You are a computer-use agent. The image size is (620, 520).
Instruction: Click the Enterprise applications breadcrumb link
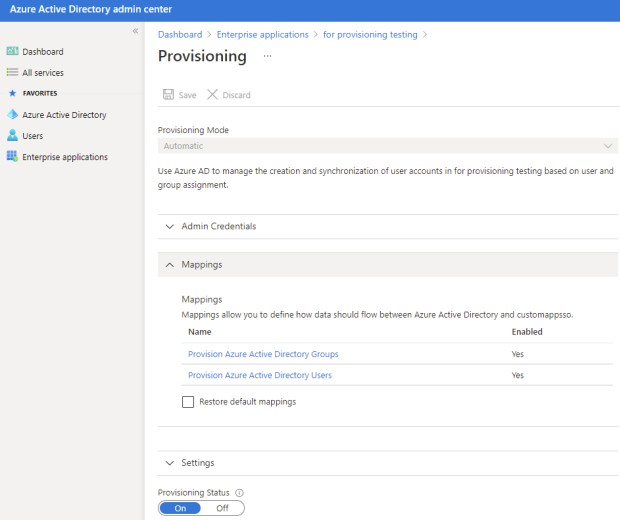click(x=263, y=34)
